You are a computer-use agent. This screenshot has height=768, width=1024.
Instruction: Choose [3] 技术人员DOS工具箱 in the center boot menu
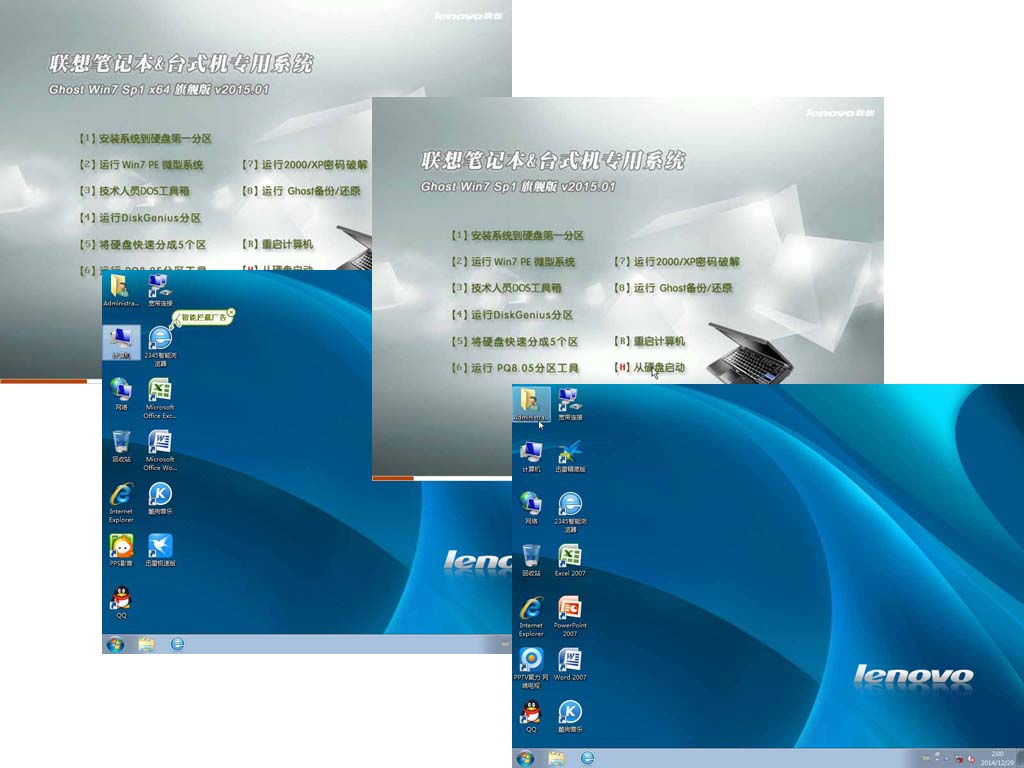[x=506, y=287]
